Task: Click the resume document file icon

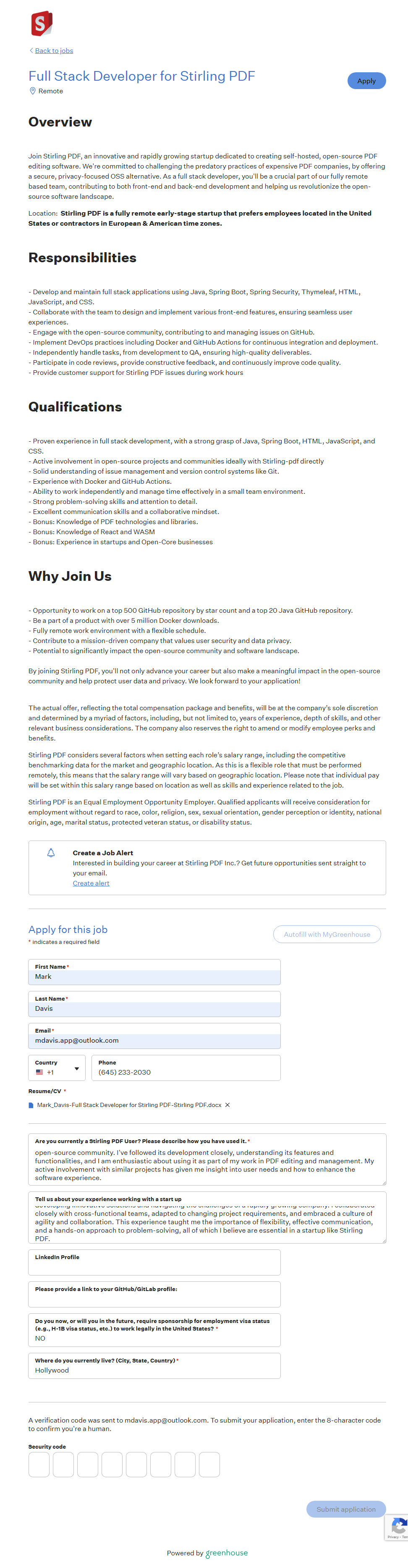Action: [31, 1105]
